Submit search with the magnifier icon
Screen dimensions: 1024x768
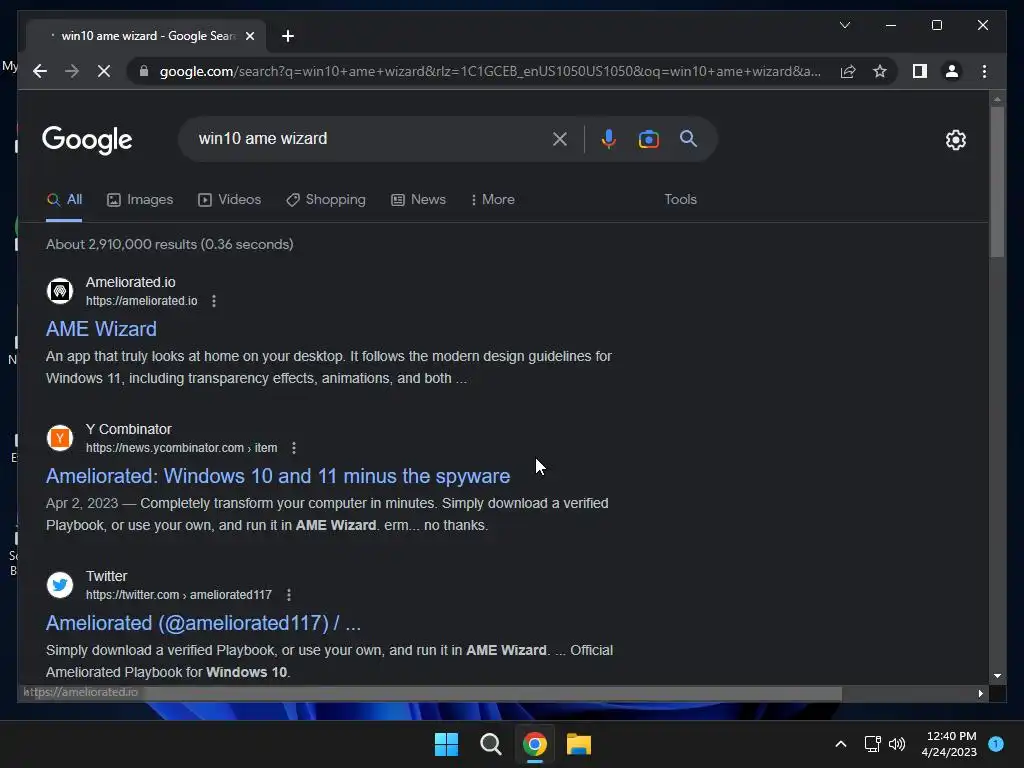click(x=688, y=138)
